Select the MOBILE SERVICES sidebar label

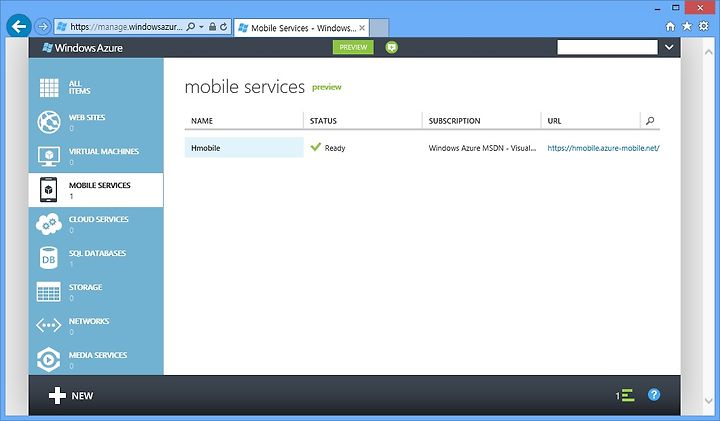tap(100, 185)
